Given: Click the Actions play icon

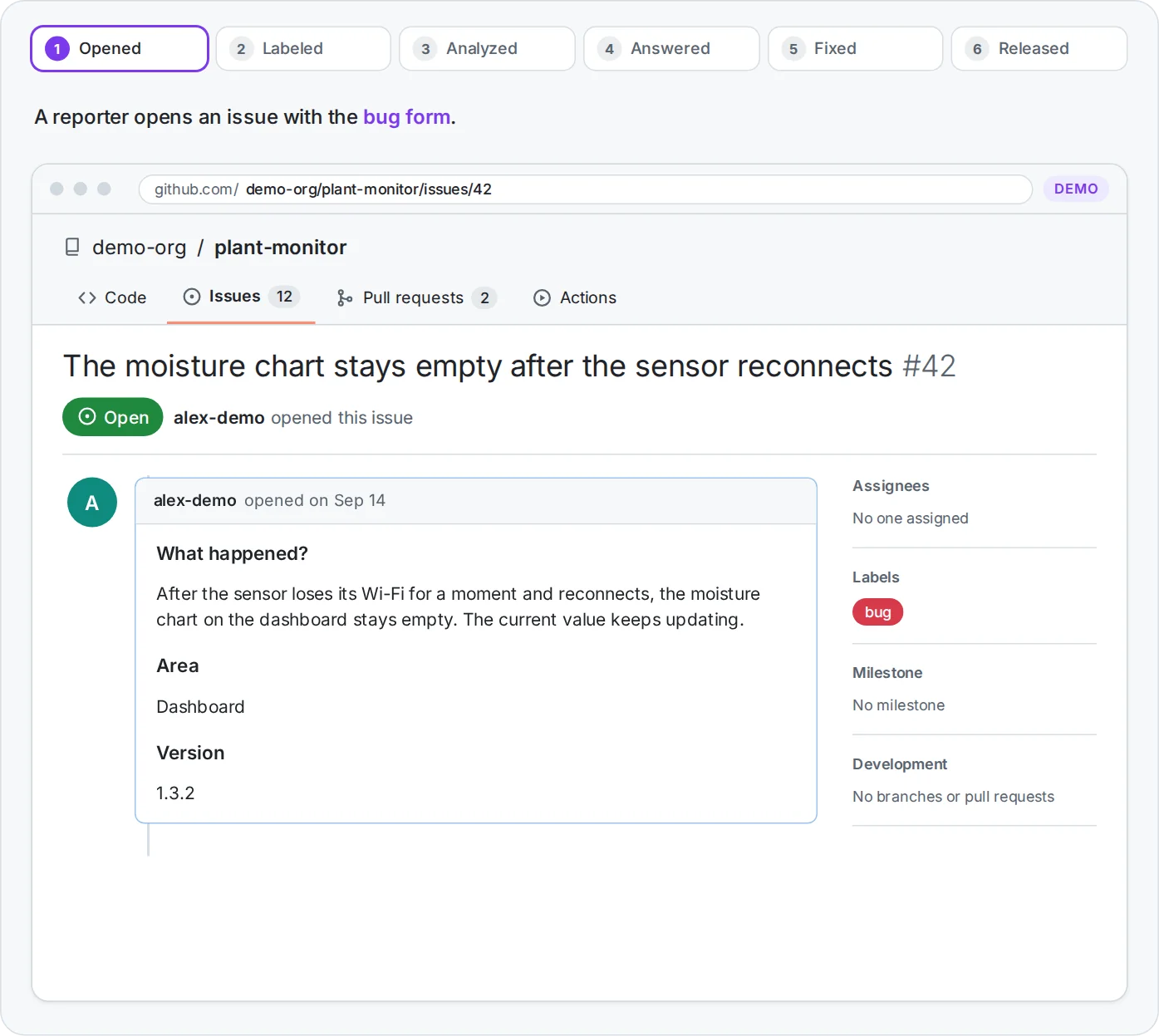Looking at the screenshot, I should [542, 297].
